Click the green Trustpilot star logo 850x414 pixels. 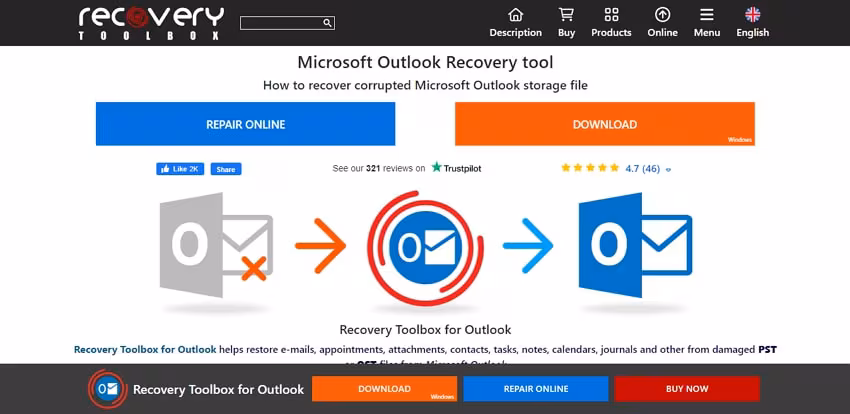[437, 167]
